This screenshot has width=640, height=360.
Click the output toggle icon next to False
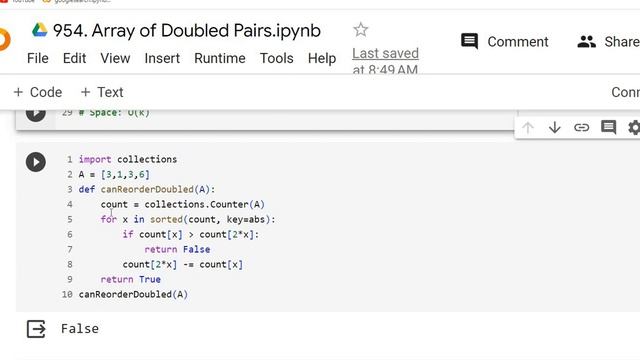click(x=36, y=329)
